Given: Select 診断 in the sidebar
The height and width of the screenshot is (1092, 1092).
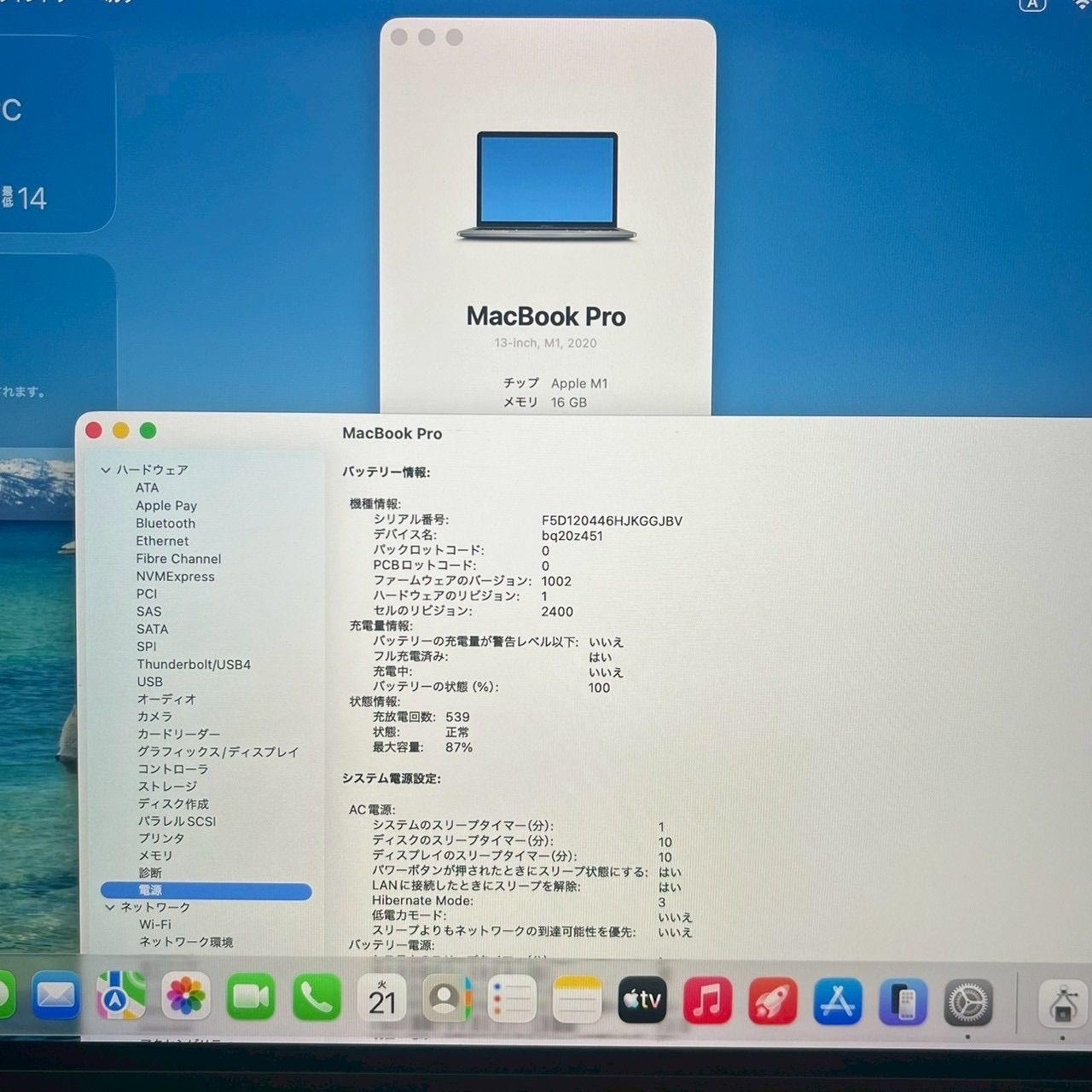Looking at the screenshot, I should pyautogui.click(x=150, y=873).
